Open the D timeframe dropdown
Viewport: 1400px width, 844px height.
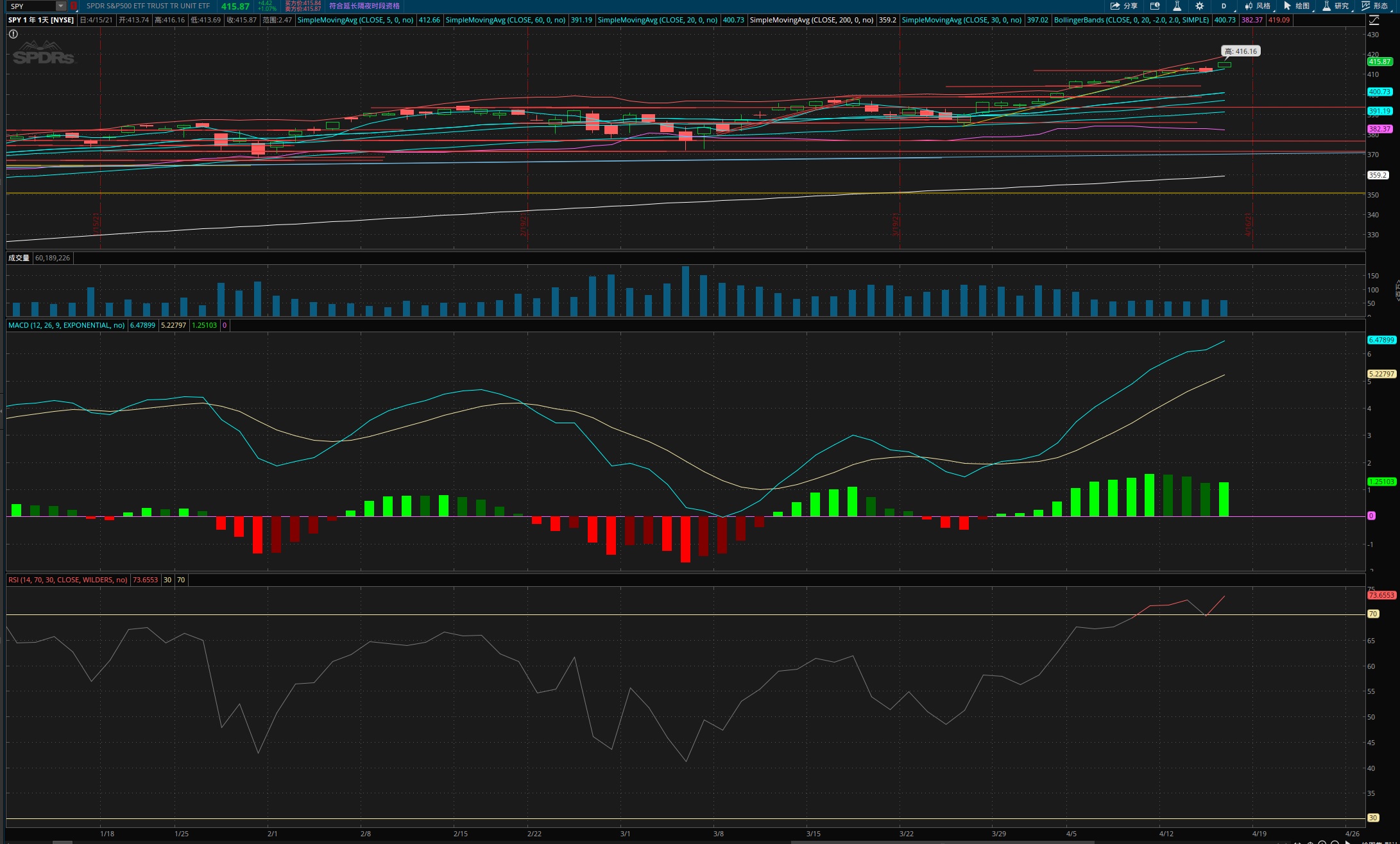(1224, 6)
